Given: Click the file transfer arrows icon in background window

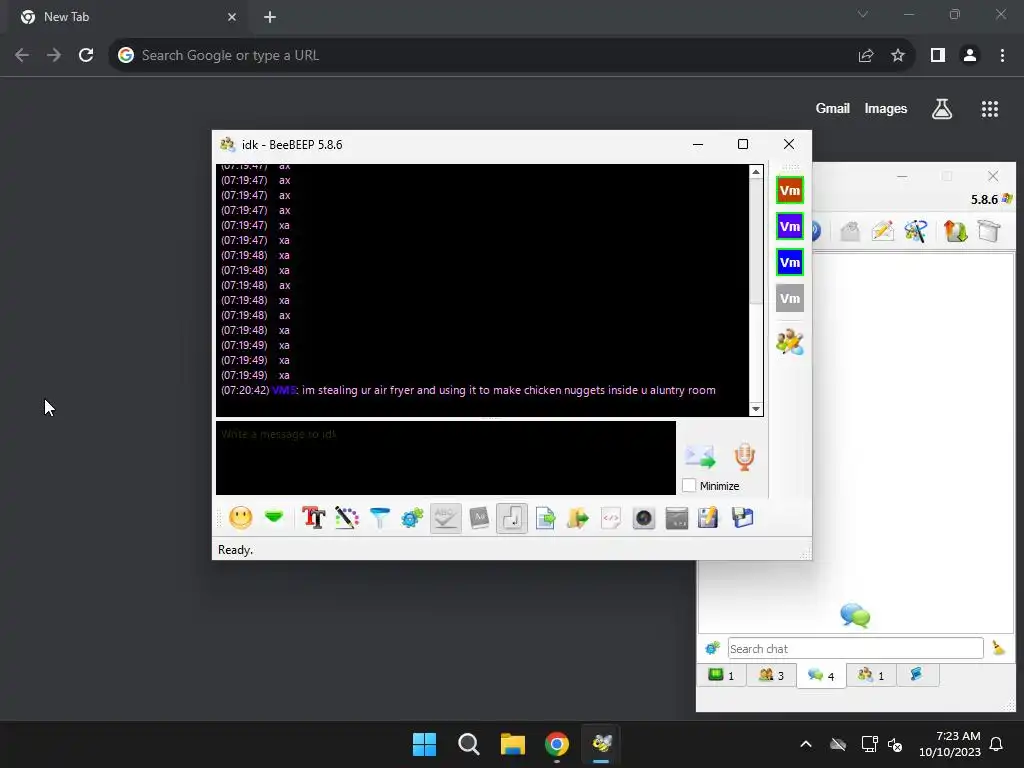Looking at the screenshot, I should [x=955, y=231].
